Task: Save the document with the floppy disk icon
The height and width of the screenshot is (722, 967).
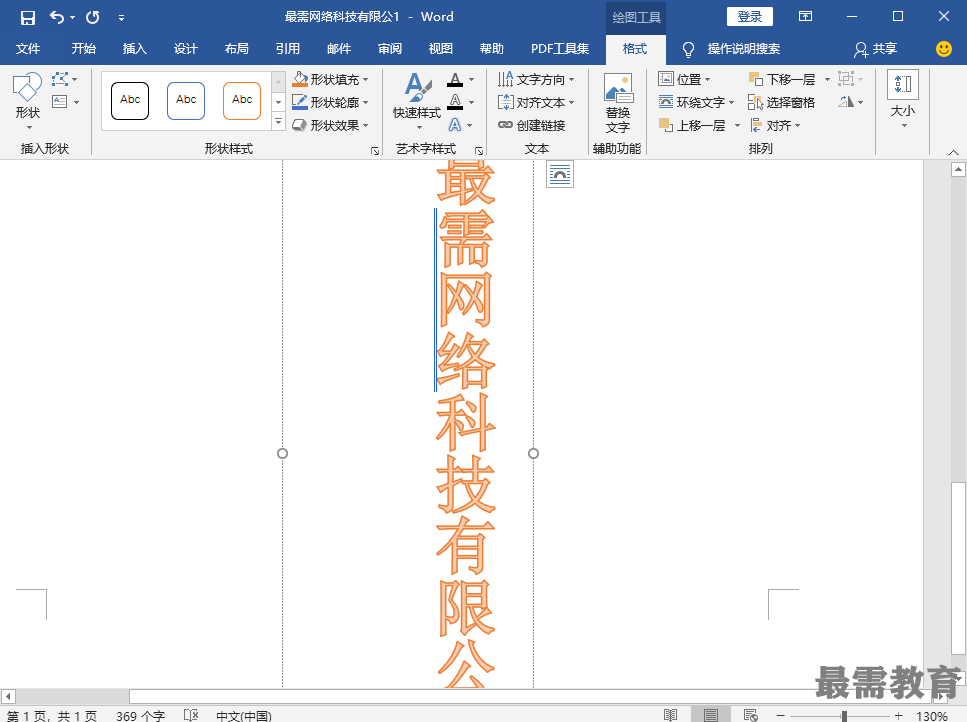Action: (28, 17)
